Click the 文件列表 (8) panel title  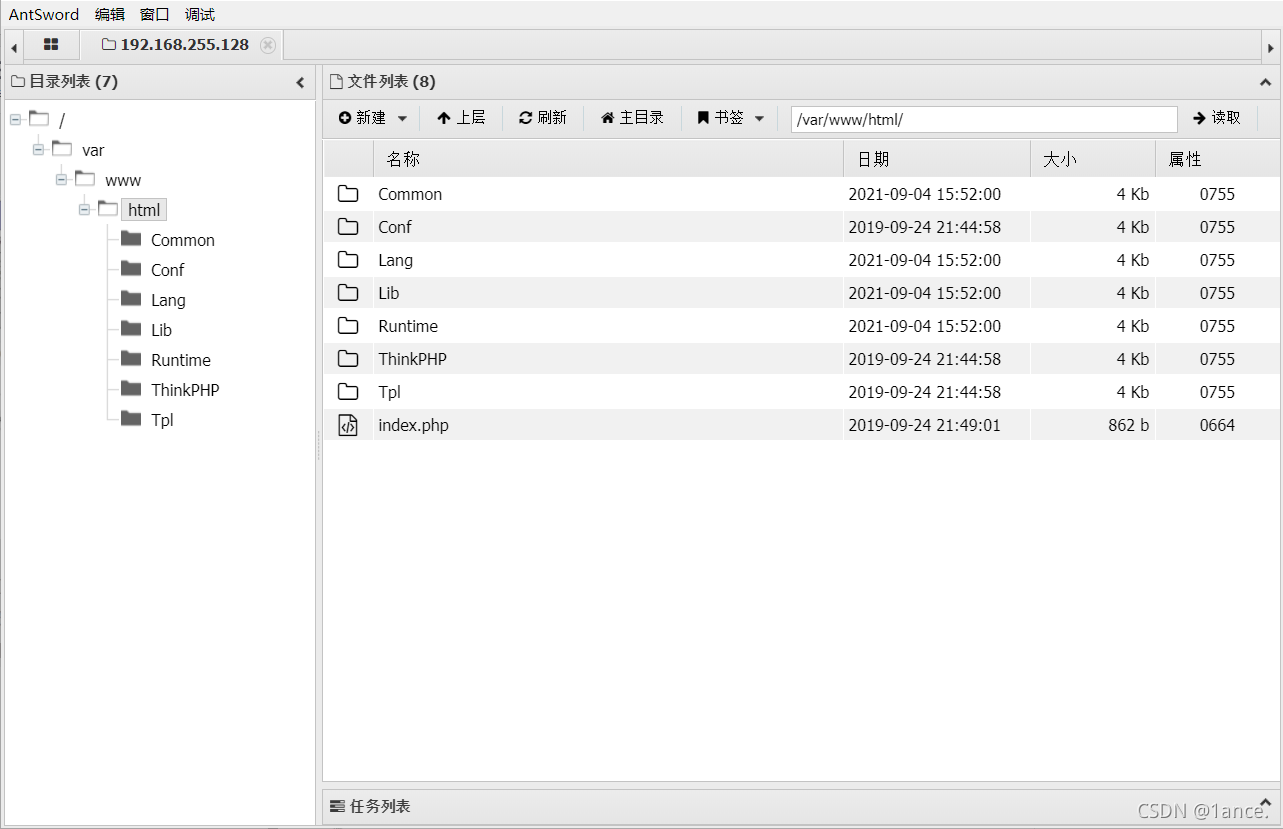click(x=391, y=82)
